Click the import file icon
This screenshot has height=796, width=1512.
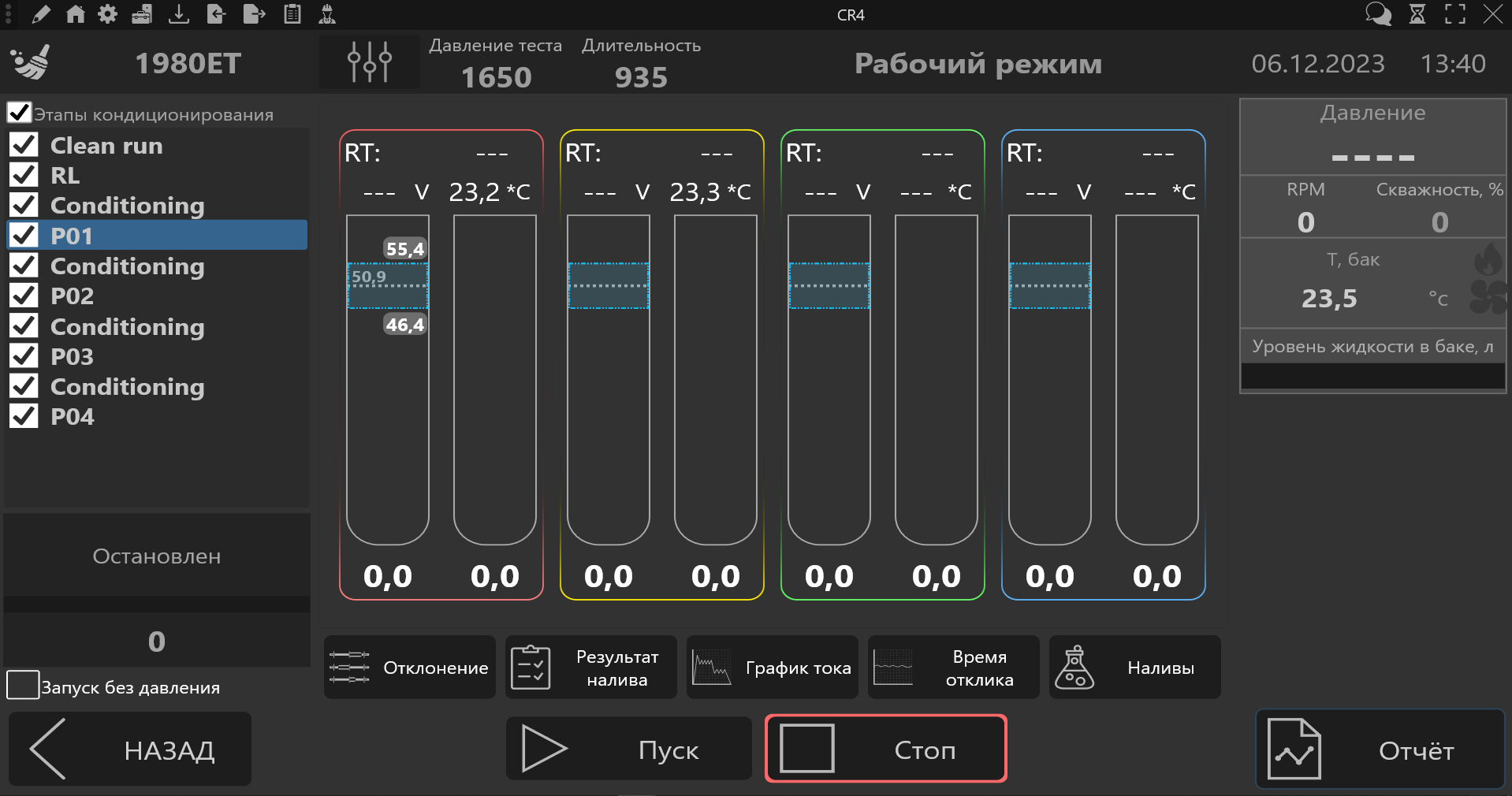(x=216, y=14)
